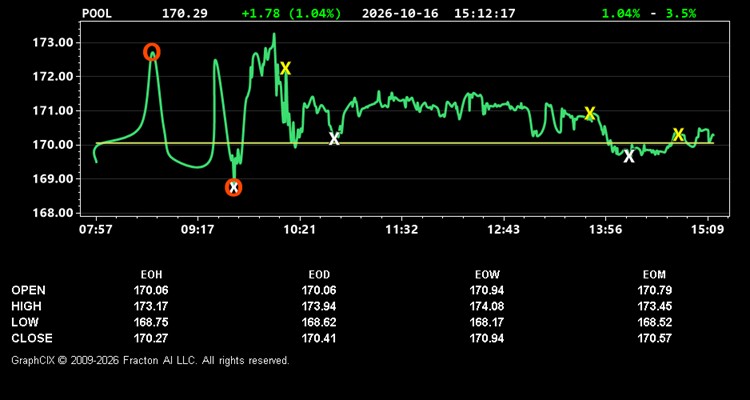This screenshot has width=750, height=400.
Task: Click the EOH column header
Action: coord(151,275)
